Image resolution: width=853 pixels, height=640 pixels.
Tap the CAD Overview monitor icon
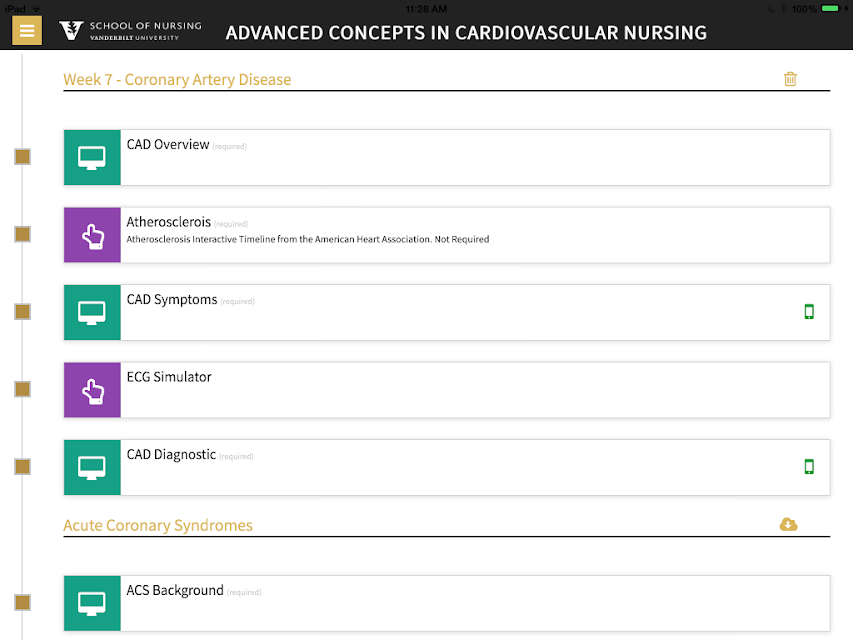(x=92, y=158)
